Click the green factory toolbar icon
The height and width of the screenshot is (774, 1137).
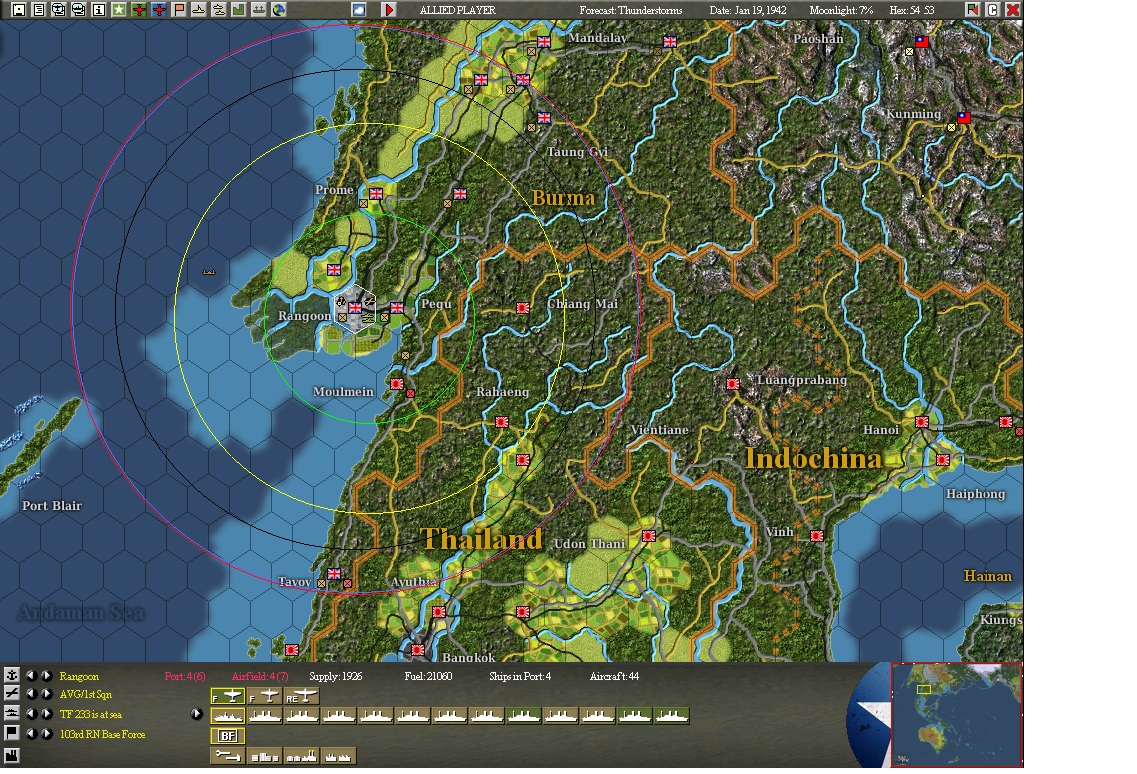pyautogui.click(x=239, y=9)
